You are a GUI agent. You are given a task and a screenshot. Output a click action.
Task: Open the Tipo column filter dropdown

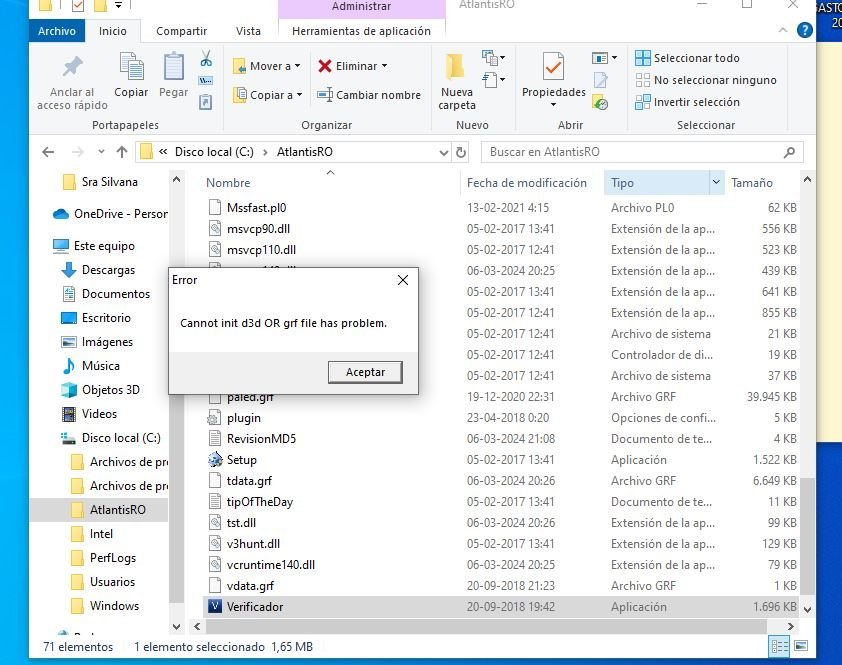click(x=716, y=183)
